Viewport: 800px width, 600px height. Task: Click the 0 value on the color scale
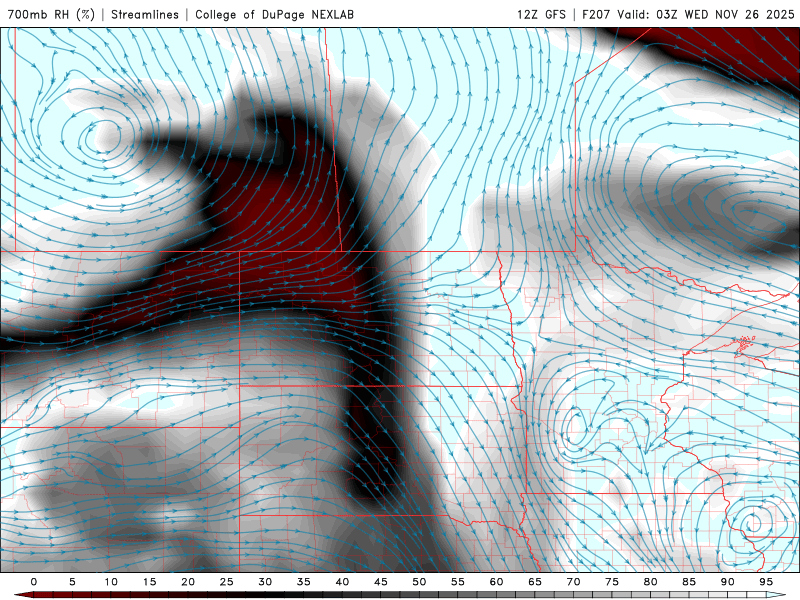34,582
